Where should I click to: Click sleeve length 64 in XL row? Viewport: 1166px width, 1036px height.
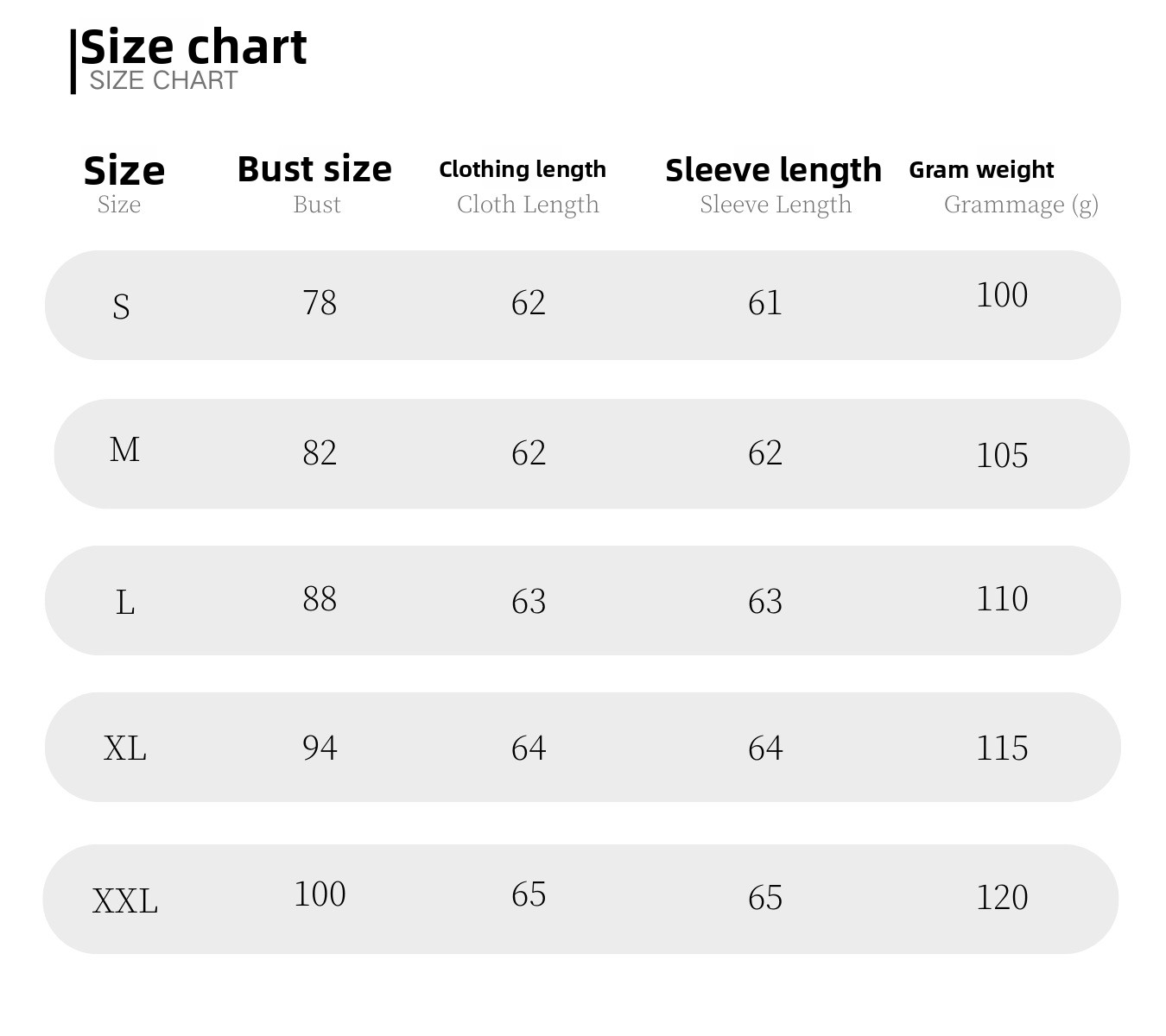[x=765, y=748]
